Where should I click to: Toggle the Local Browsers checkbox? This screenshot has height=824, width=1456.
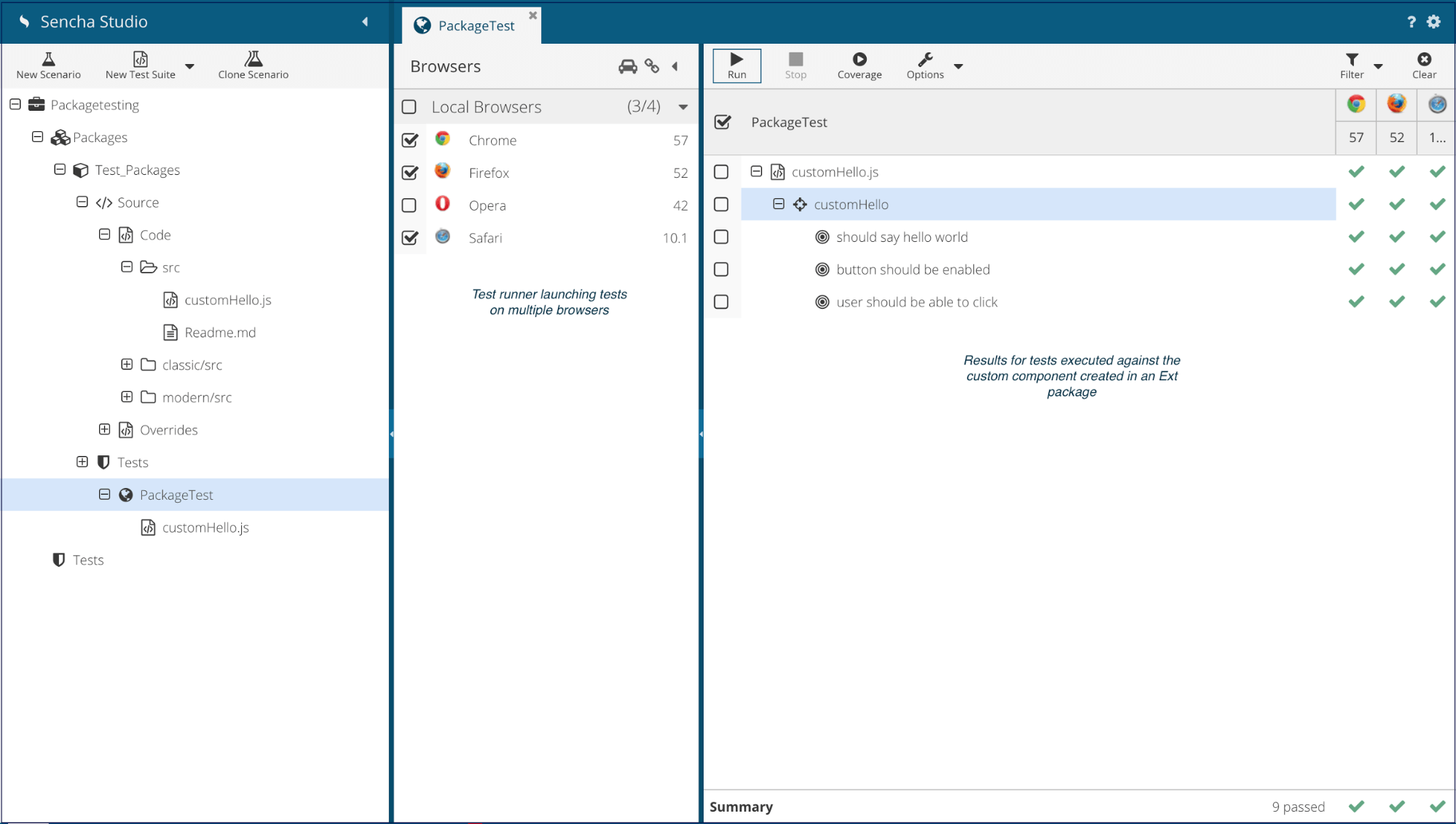point(409,107)
